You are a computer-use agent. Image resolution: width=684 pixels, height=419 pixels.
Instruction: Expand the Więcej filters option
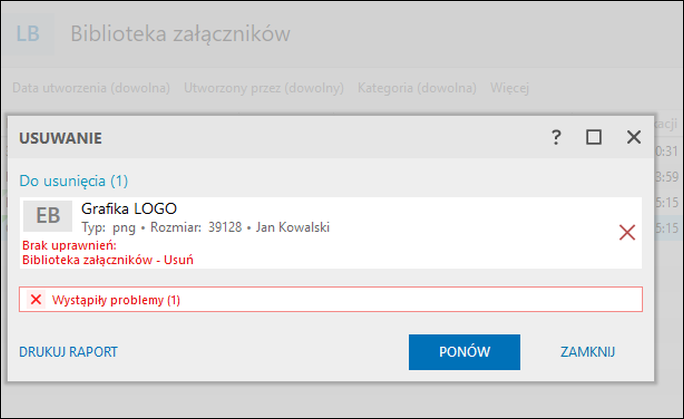[x=509, y=88]
